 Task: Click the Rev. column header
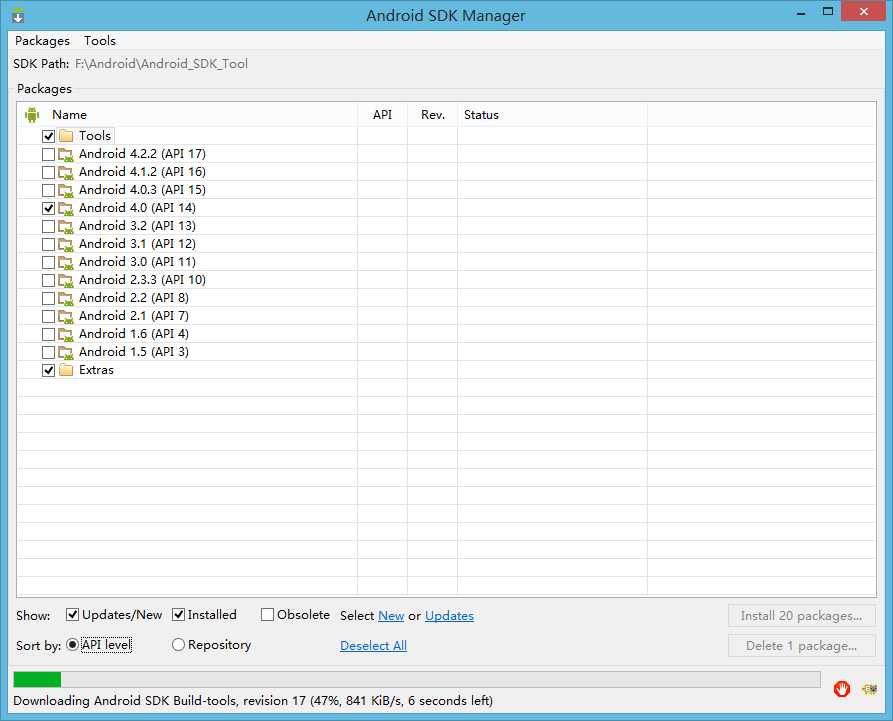click(433, 115)
